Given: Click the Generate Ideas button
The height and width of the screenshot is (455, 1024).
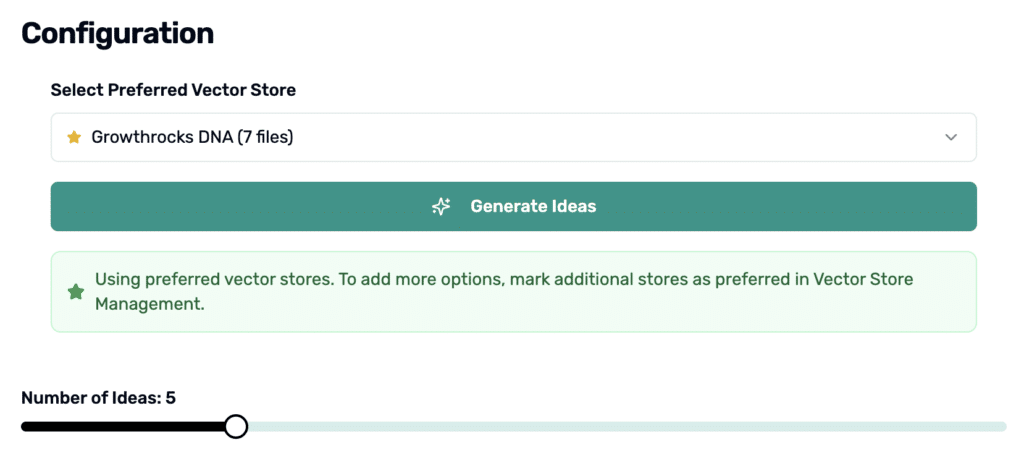Looking at the screenshot, I should point(513,206).
